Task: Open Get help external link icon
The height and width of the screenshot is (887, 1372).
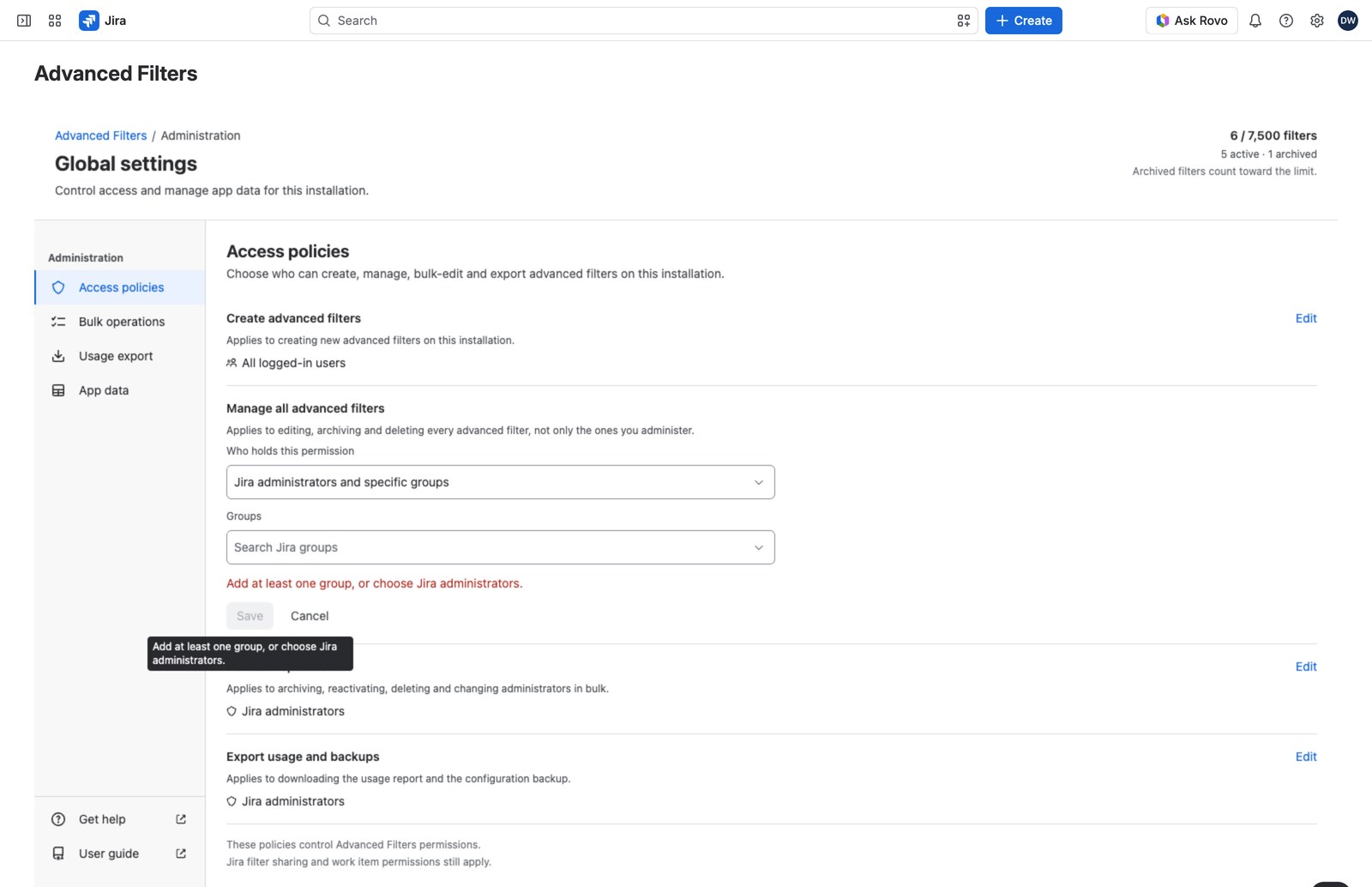Action: pyautogui.click(x=181, y=819)
